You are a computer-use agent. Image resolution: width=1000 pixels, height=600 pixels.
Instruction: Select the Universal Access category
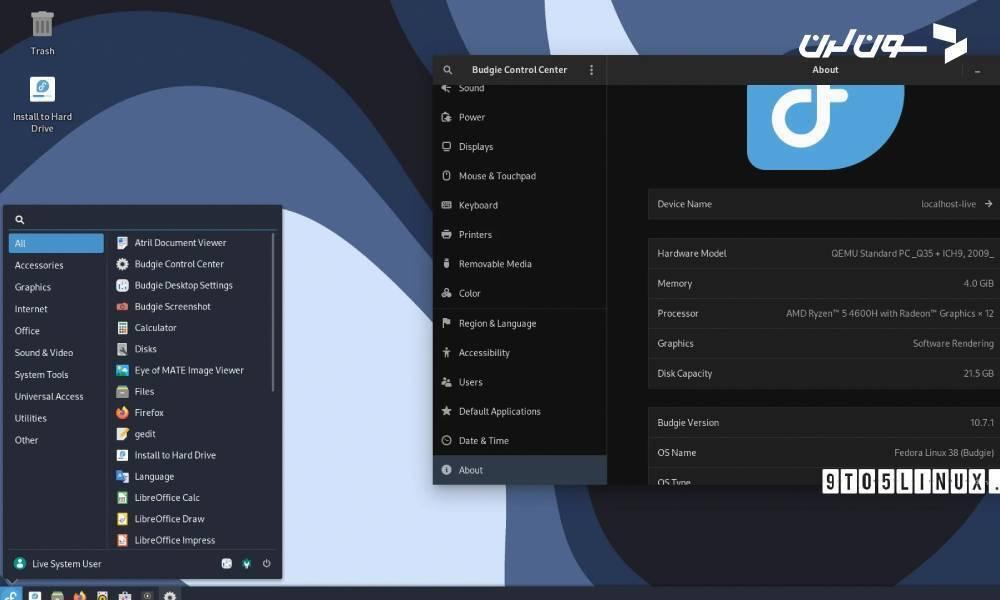point(56,396)
